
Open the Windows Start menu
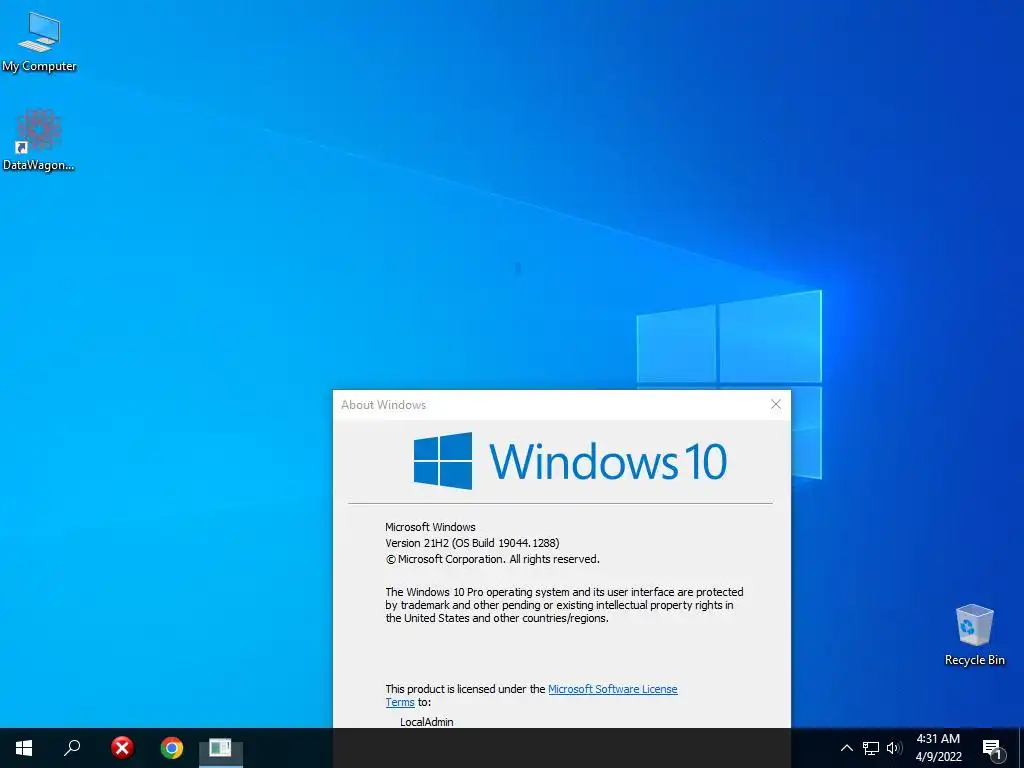(x=24, y=748)
